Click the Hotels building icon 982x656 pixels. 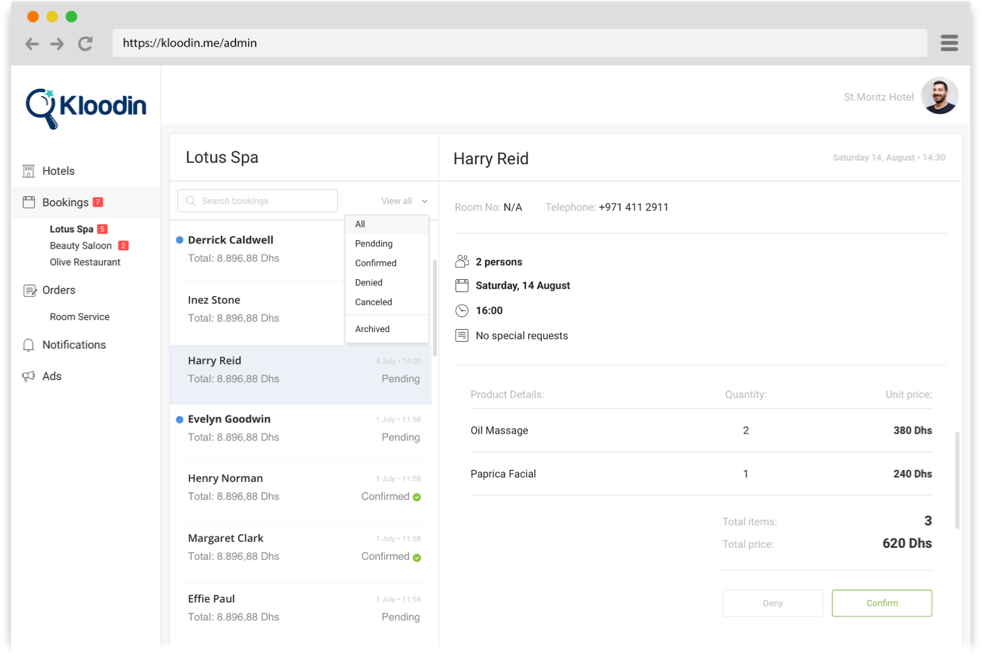click(x=29, y=171)
